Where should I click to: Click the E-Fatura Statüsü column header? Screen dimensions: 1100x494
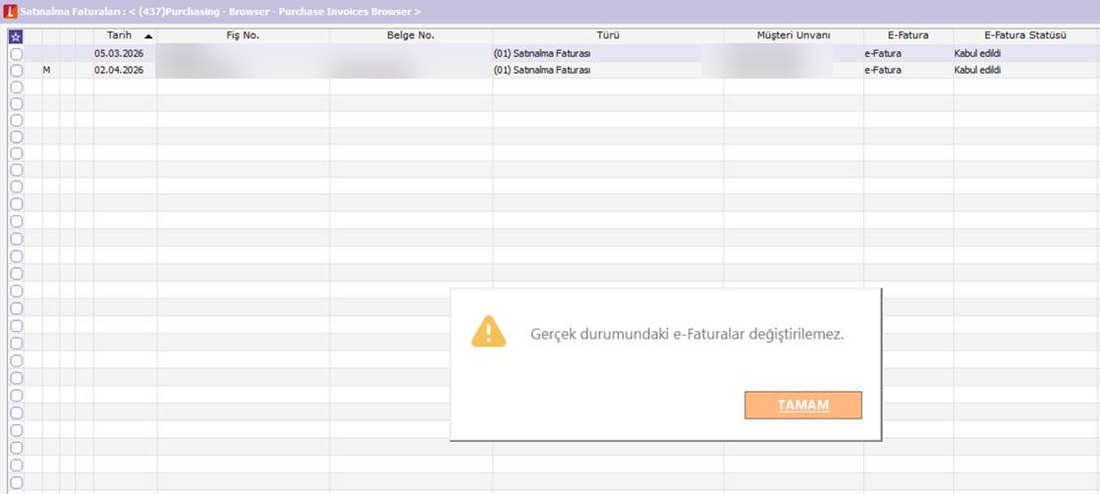(1026, 35)
